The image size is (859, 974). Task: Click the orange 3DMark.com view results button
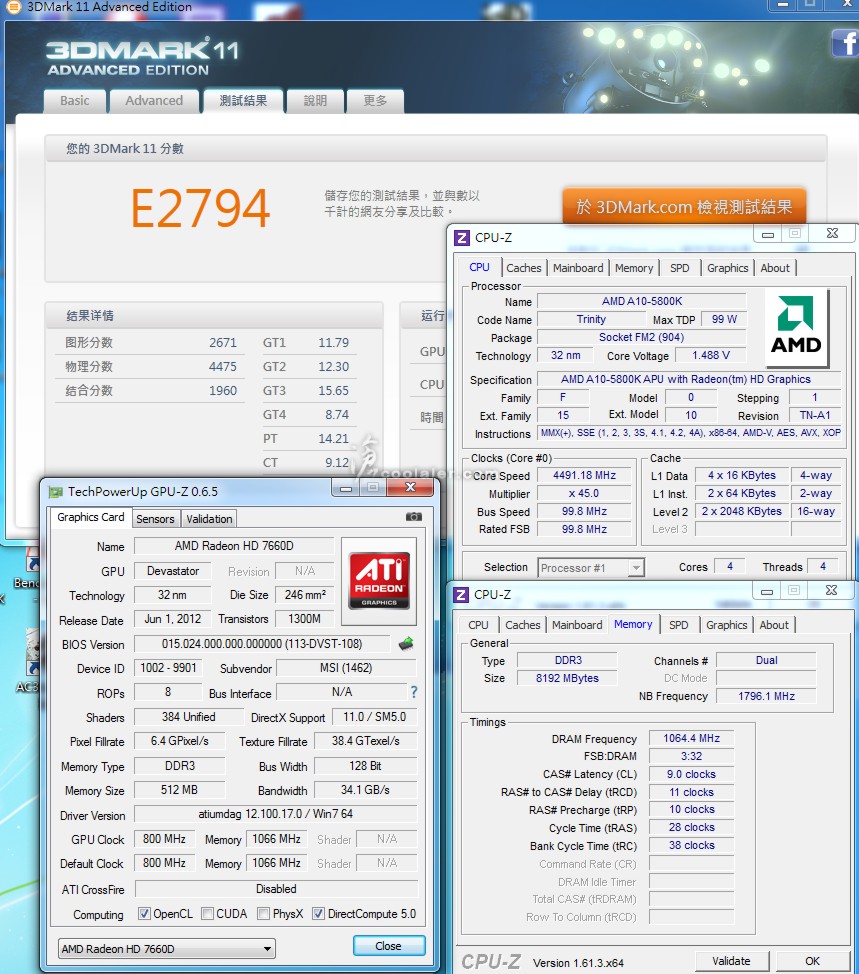[x=684, y=206]
